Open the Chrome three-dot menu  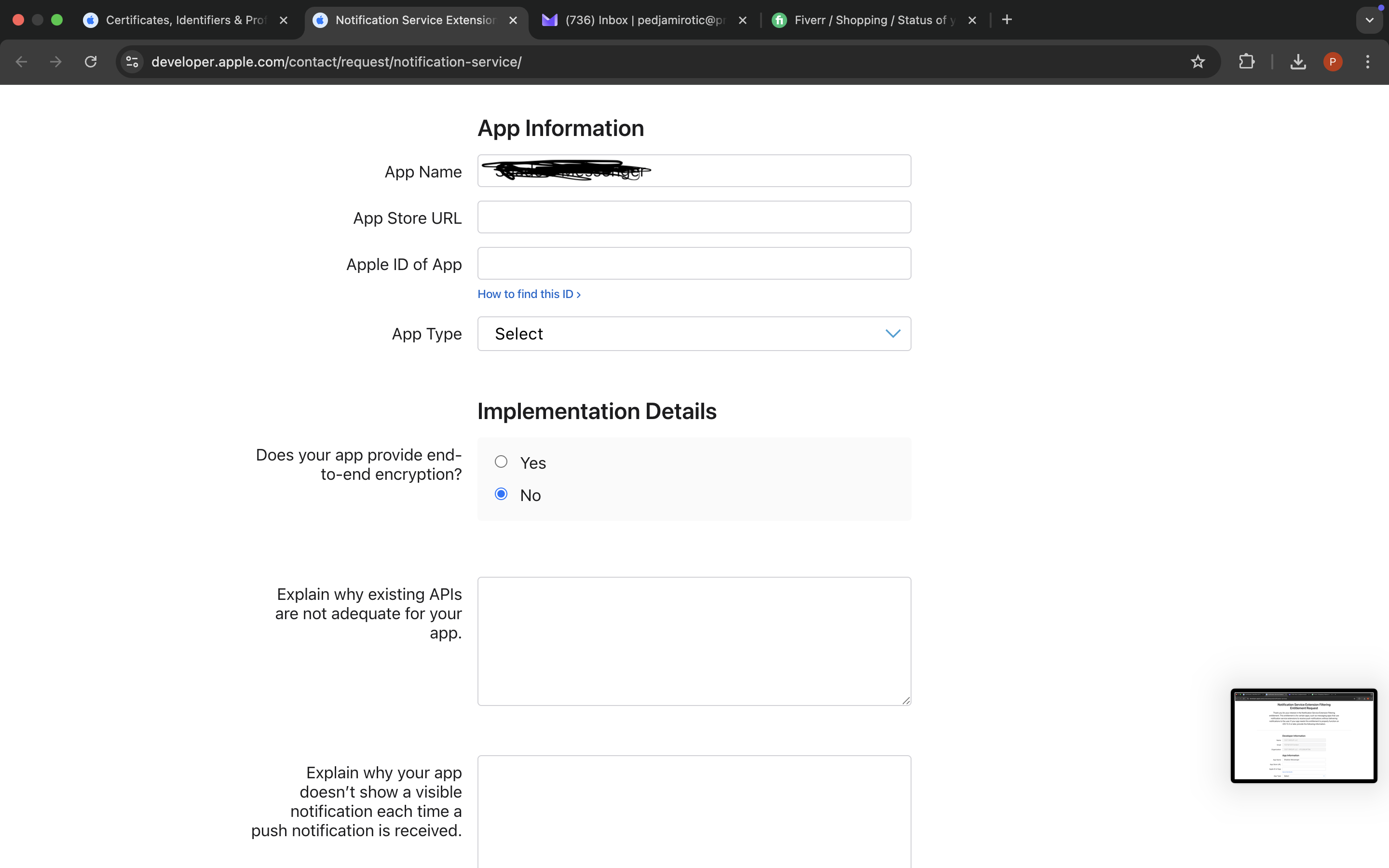[1368, 61]
